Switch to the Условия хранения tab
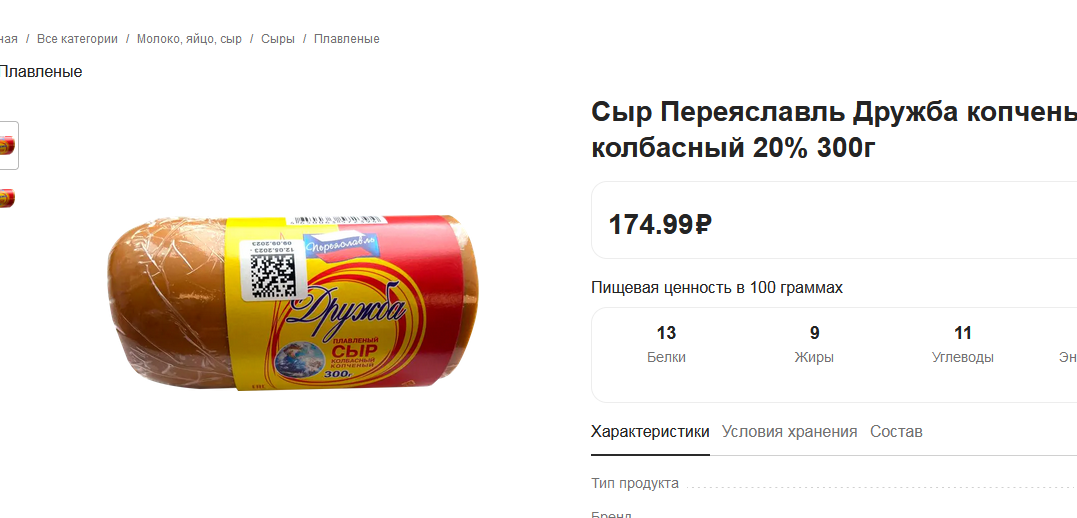The height and width of the screenshot is (518, 1077). (x=789, y=432)
